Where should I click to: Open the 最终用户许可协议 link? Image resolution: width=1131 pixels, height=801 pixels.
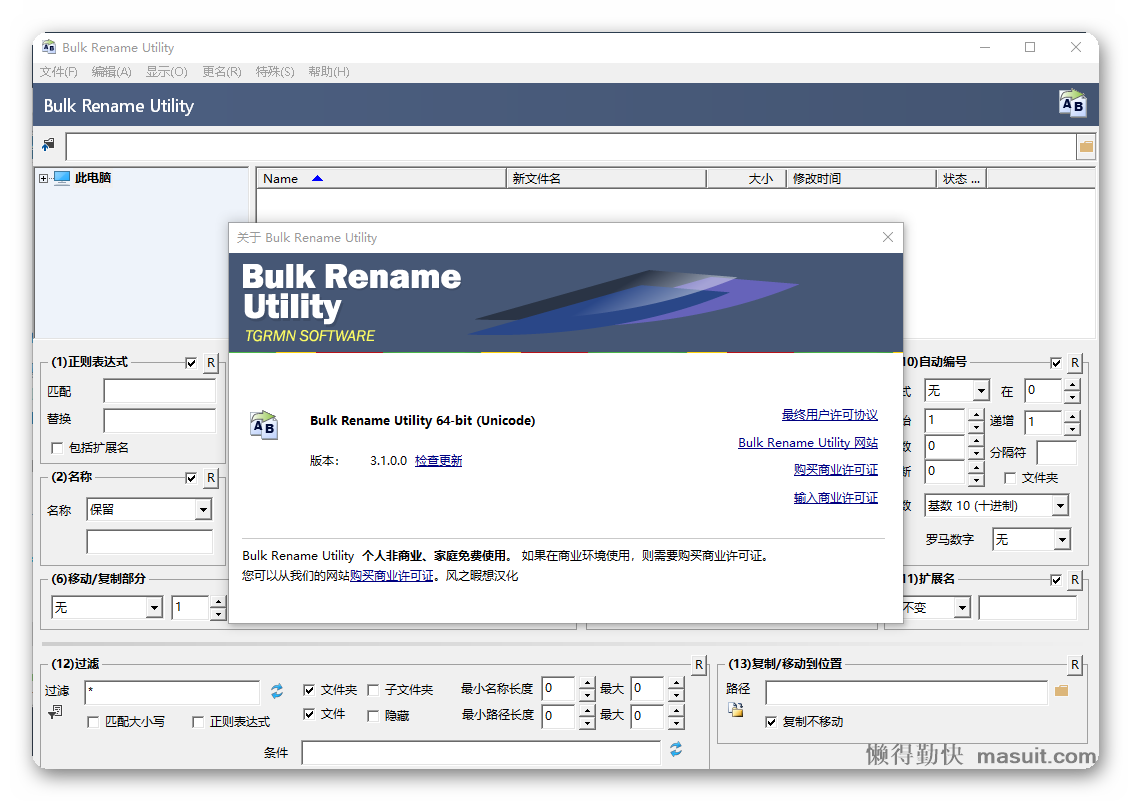[x=829, y=414]
